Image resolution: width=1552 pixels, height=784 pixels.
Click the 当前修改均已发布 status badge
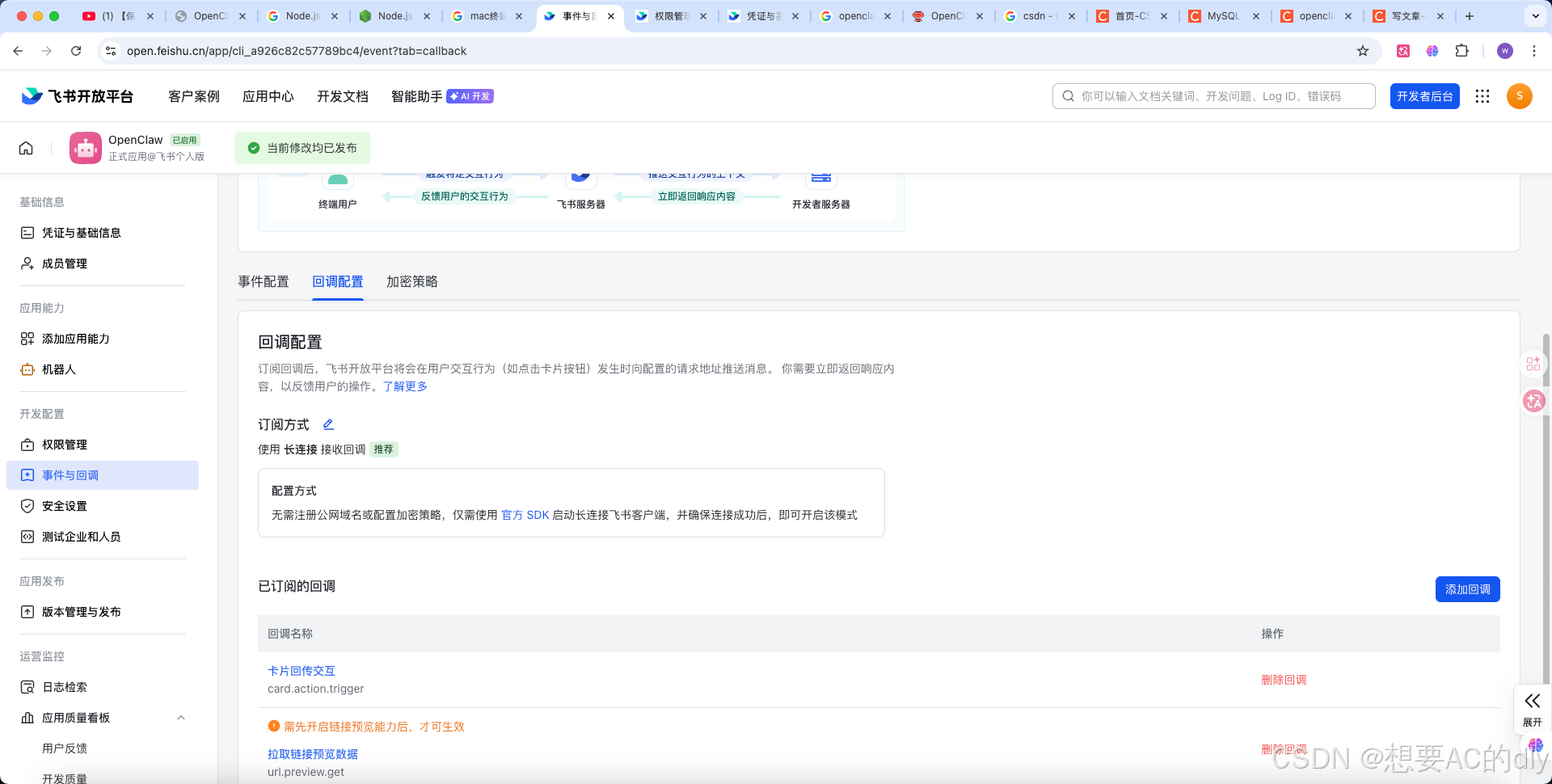click(x=302, y=148)
